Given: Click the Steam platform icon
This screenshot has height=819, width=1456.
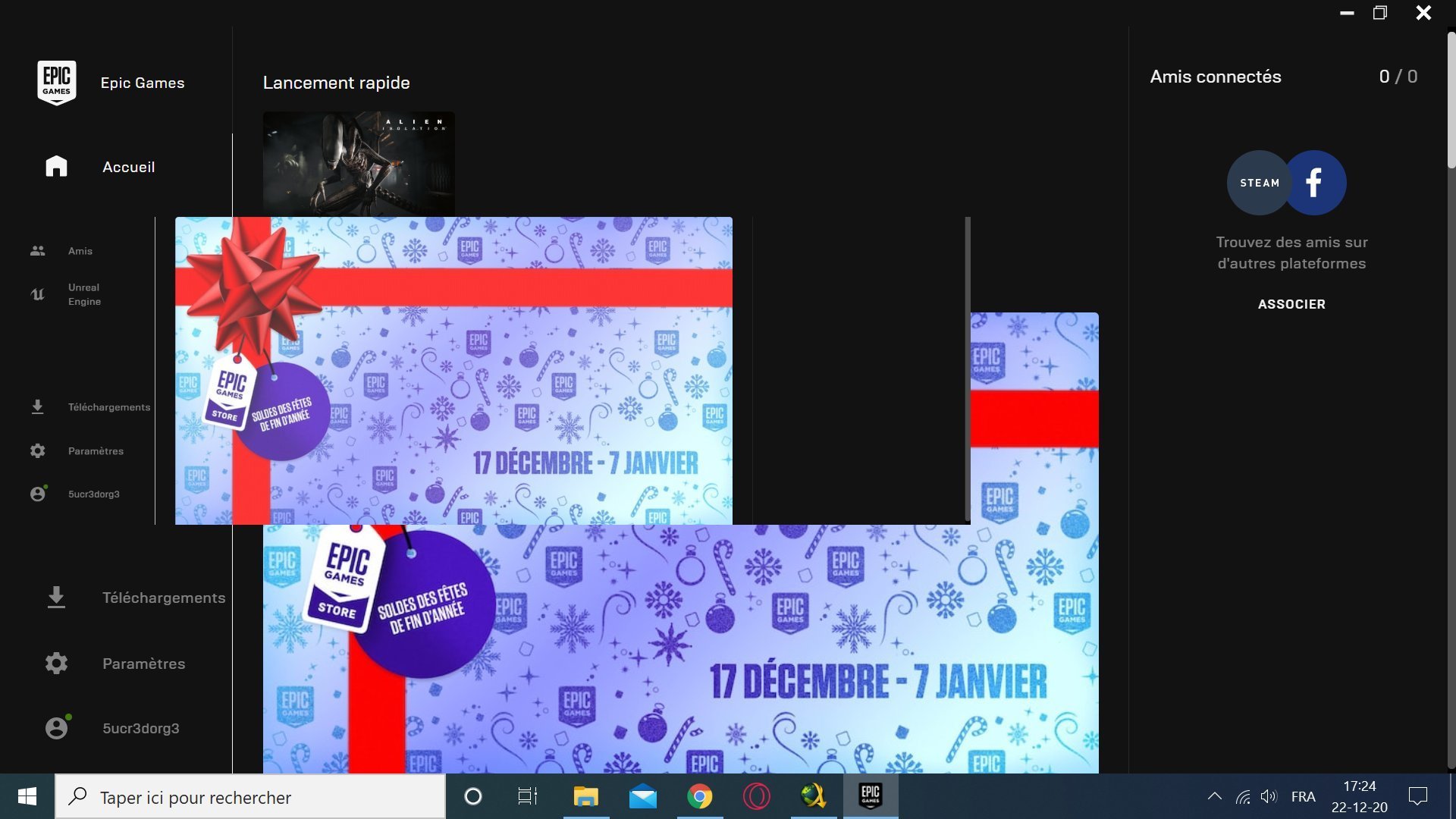Looking at the screenshot, I should pos(1259,183).
